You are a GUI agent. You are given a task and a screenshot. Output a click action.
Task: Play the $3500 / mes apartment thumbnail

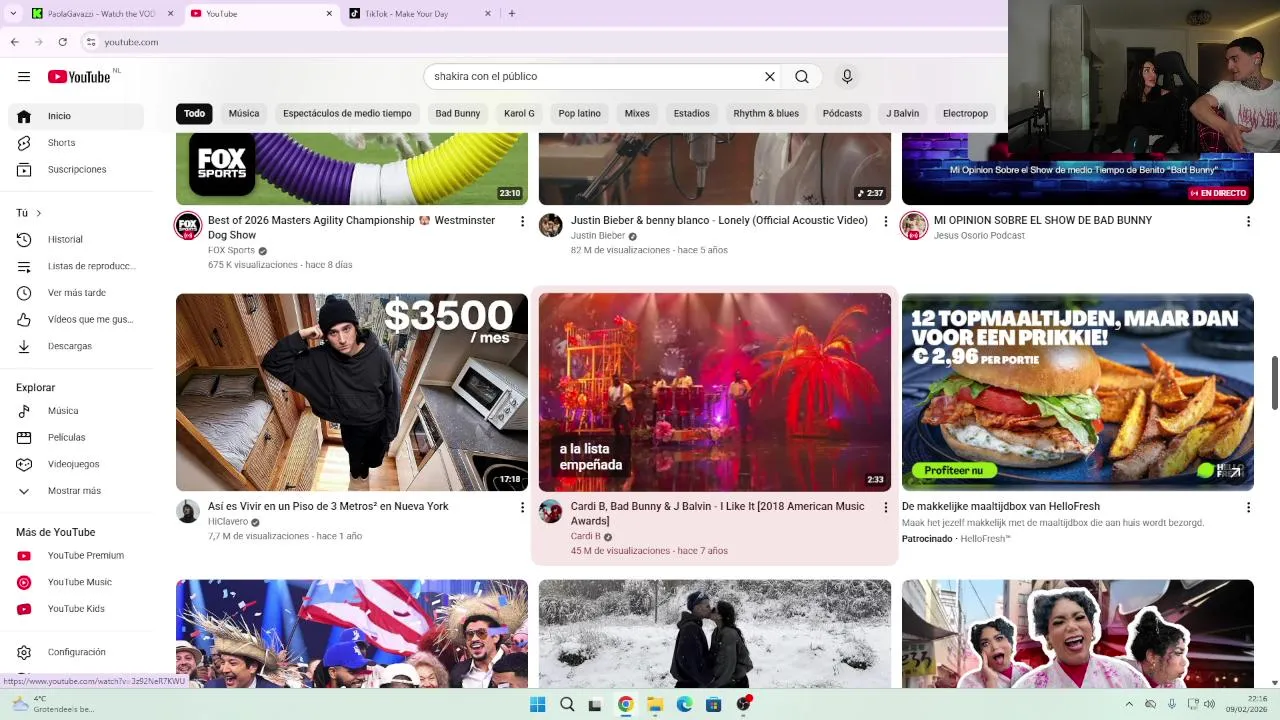[x=352, y=392]
